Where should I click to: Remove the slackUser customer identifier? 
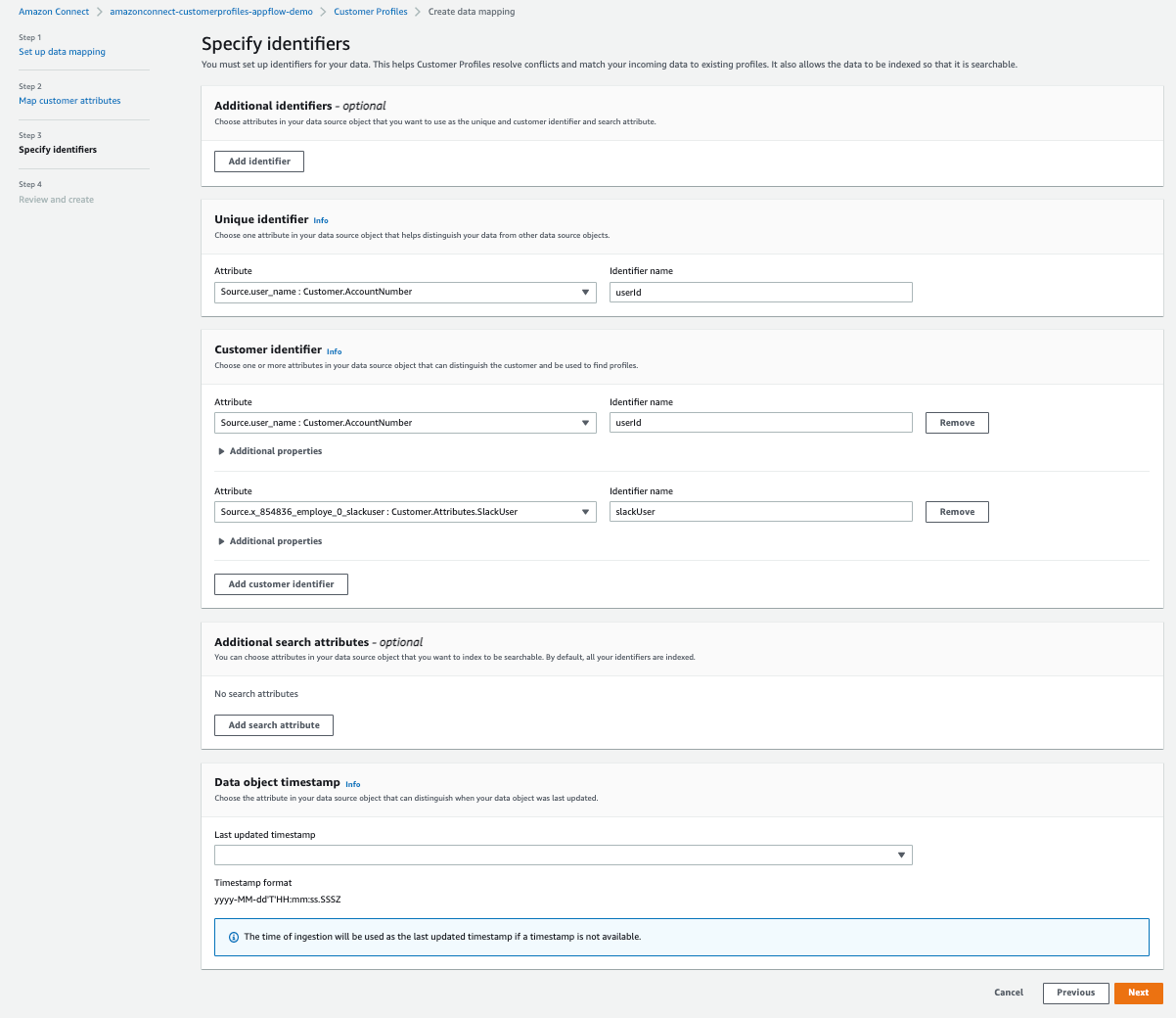pyautogui.click(x=957, y=512)
